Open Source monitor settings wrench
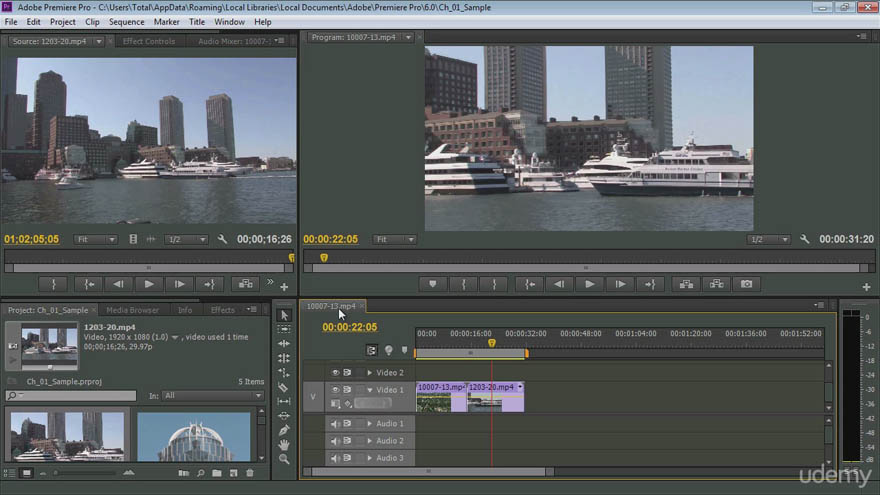880x495 pixels. [222, 239]
